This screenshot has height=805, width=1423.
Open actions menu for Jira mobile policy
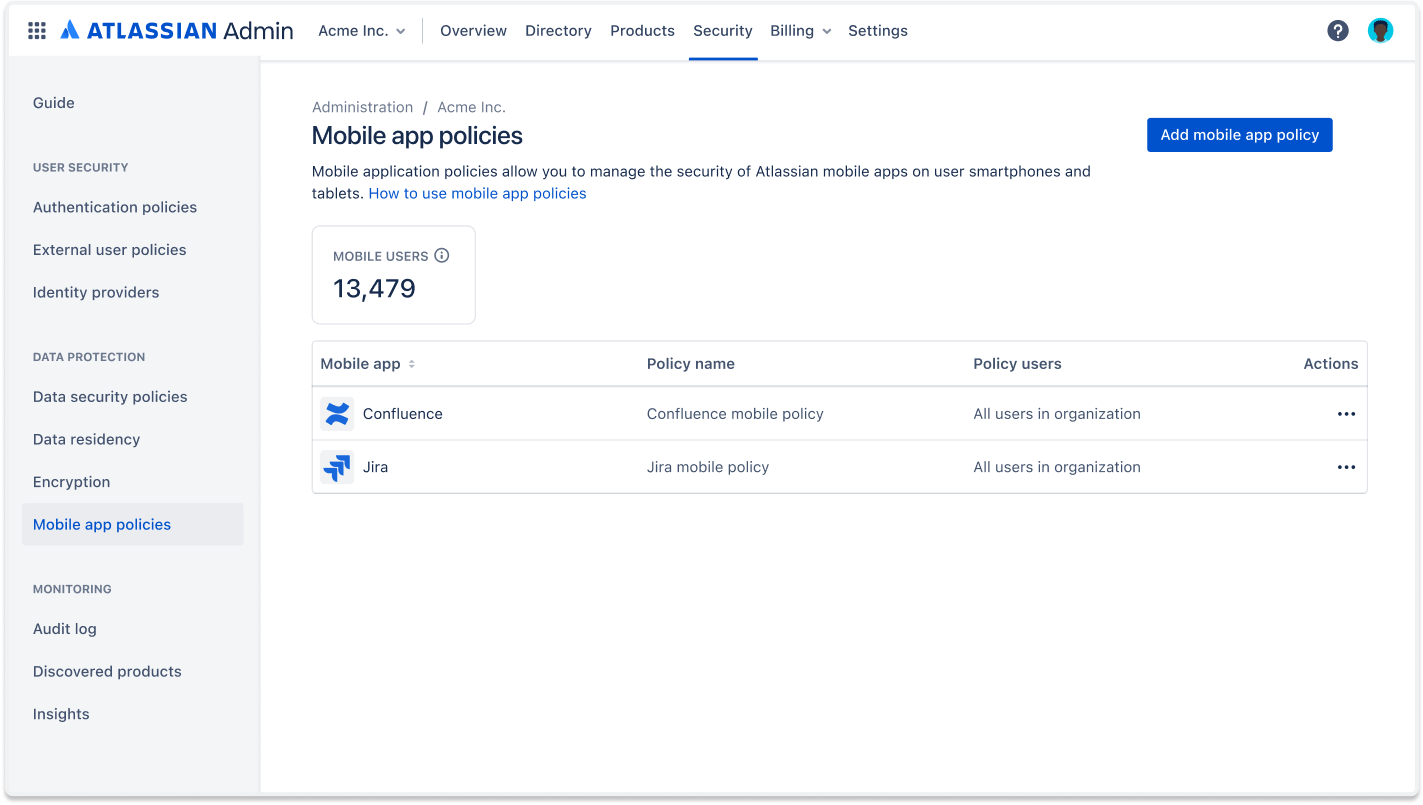click(x=1346, y=467)
